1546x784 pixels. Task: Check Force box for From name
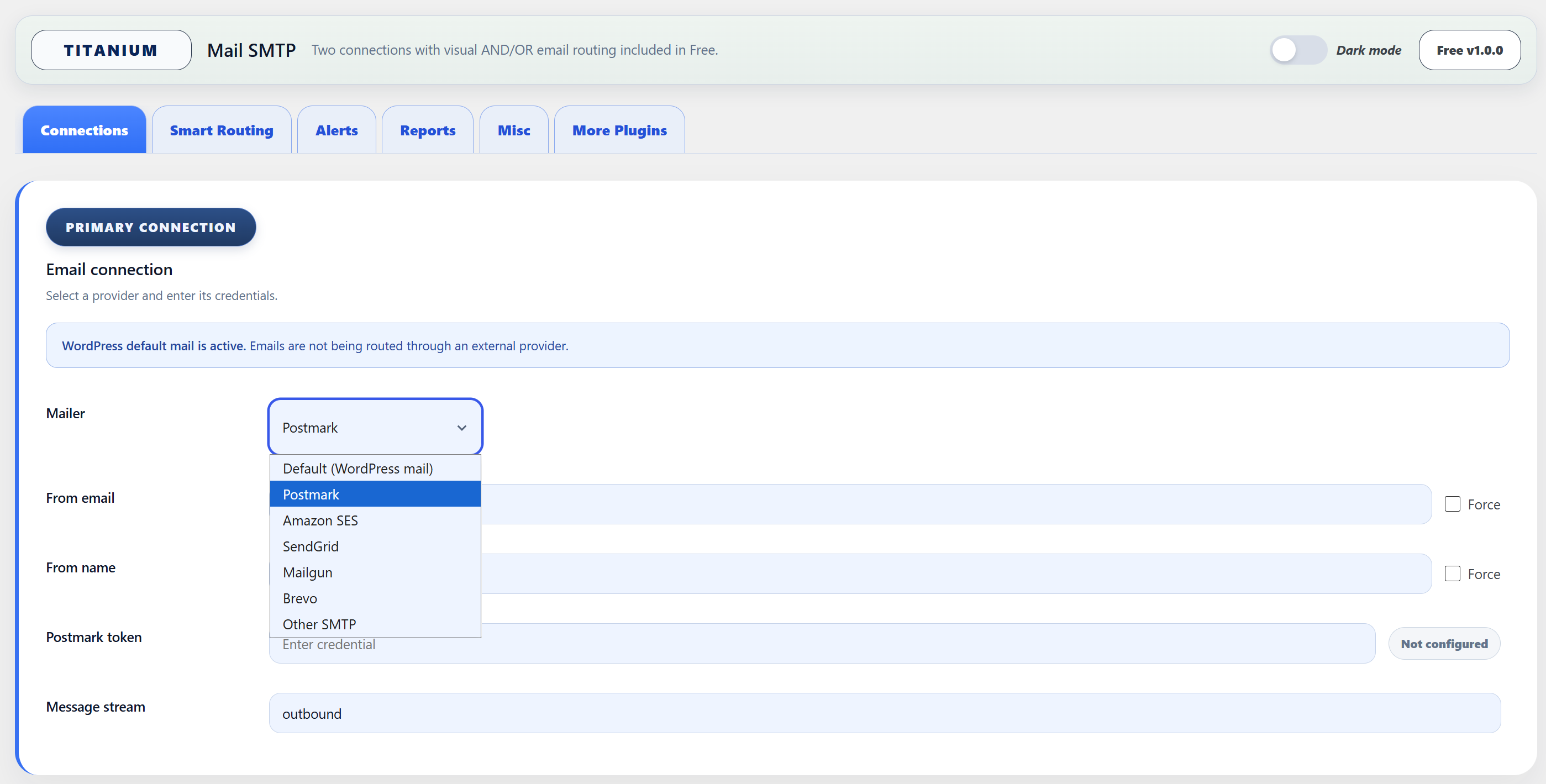(1453, 573)
